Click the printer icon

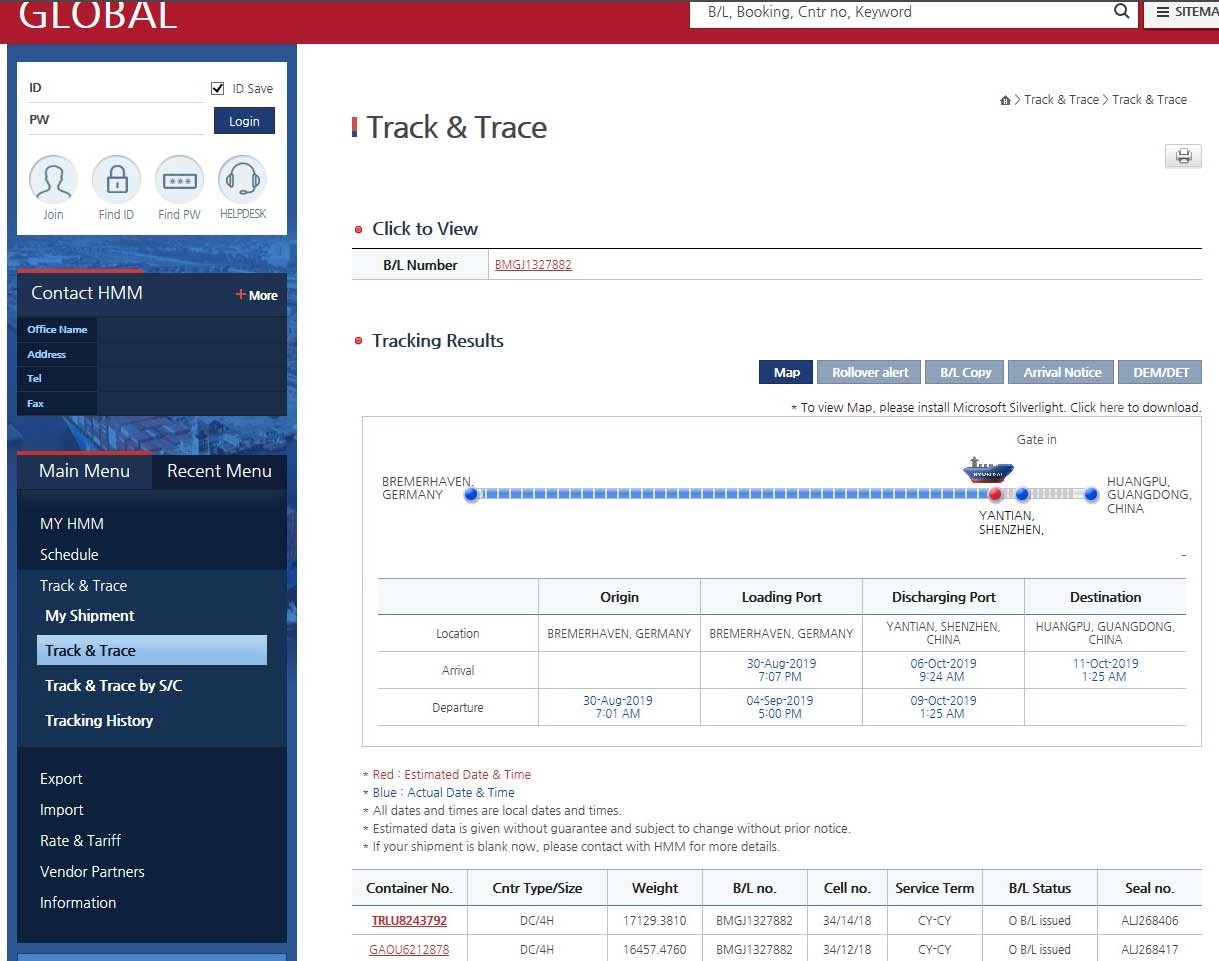[x=1183, y=156]
